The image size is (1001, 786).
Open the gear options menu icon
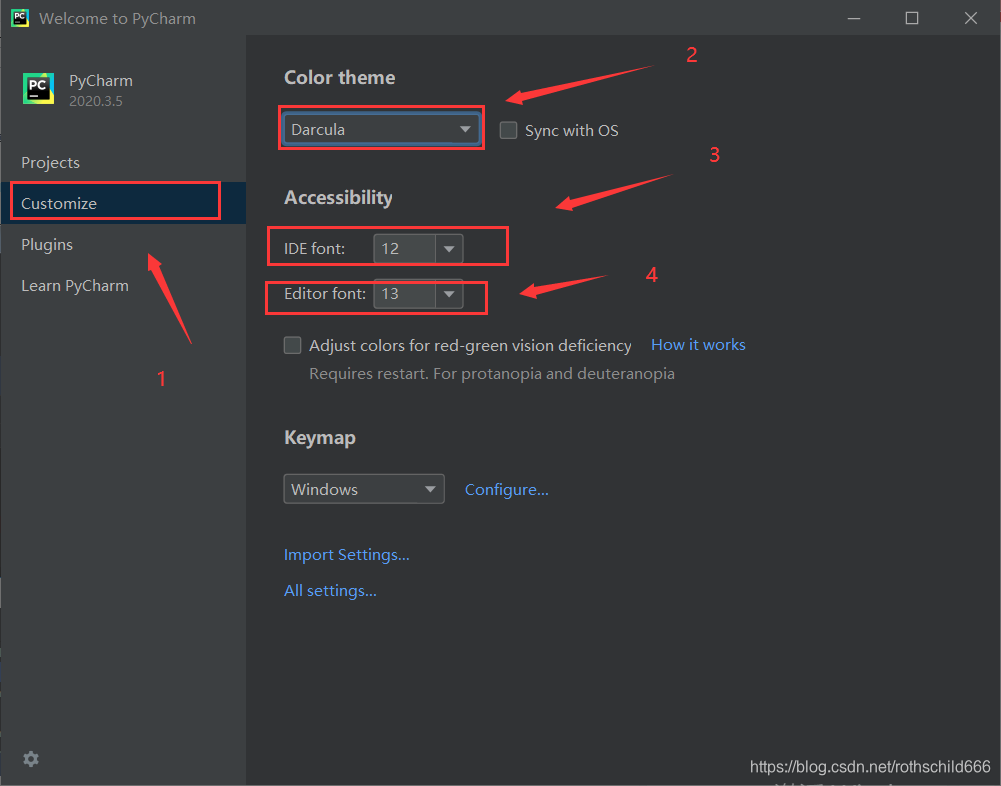31,759
